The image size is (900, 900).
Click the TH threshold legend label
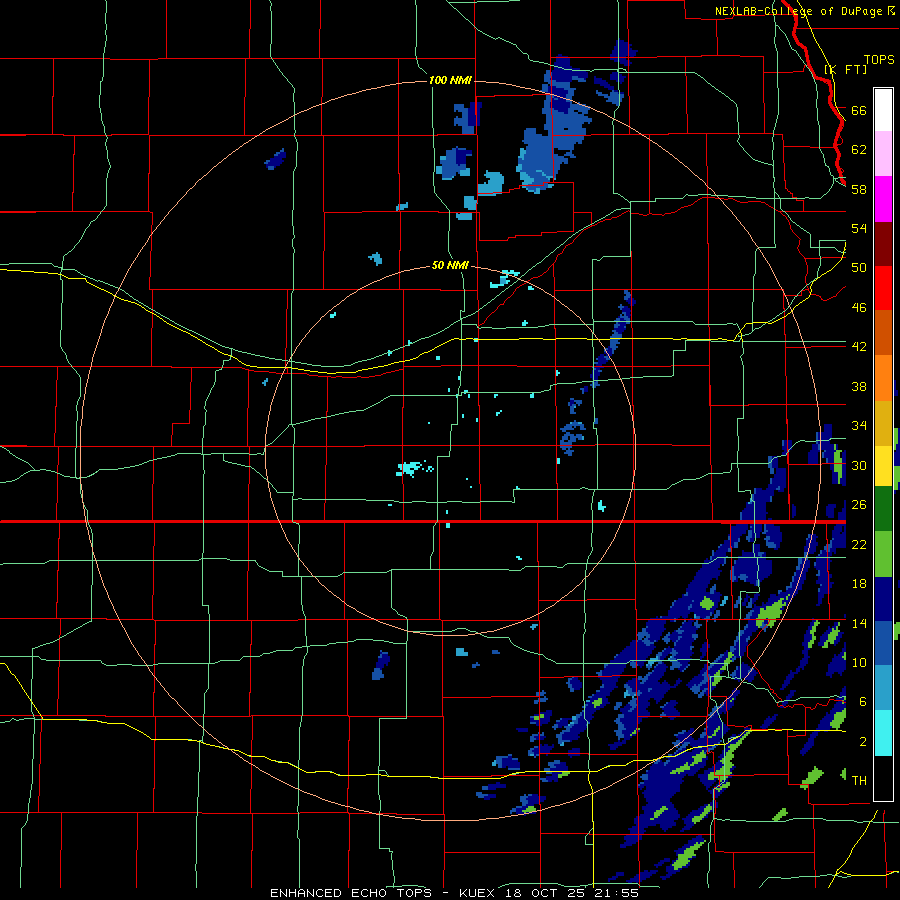pos(859,781)
